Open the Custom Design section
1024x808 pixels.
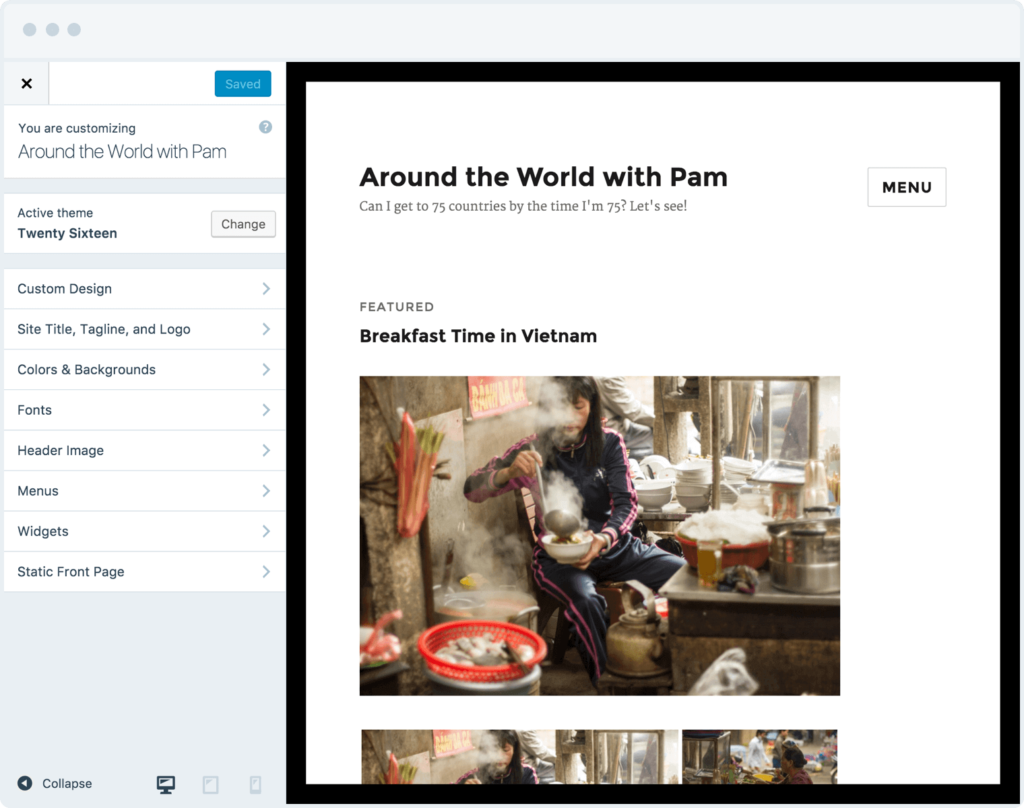click(x=144, y=289)
